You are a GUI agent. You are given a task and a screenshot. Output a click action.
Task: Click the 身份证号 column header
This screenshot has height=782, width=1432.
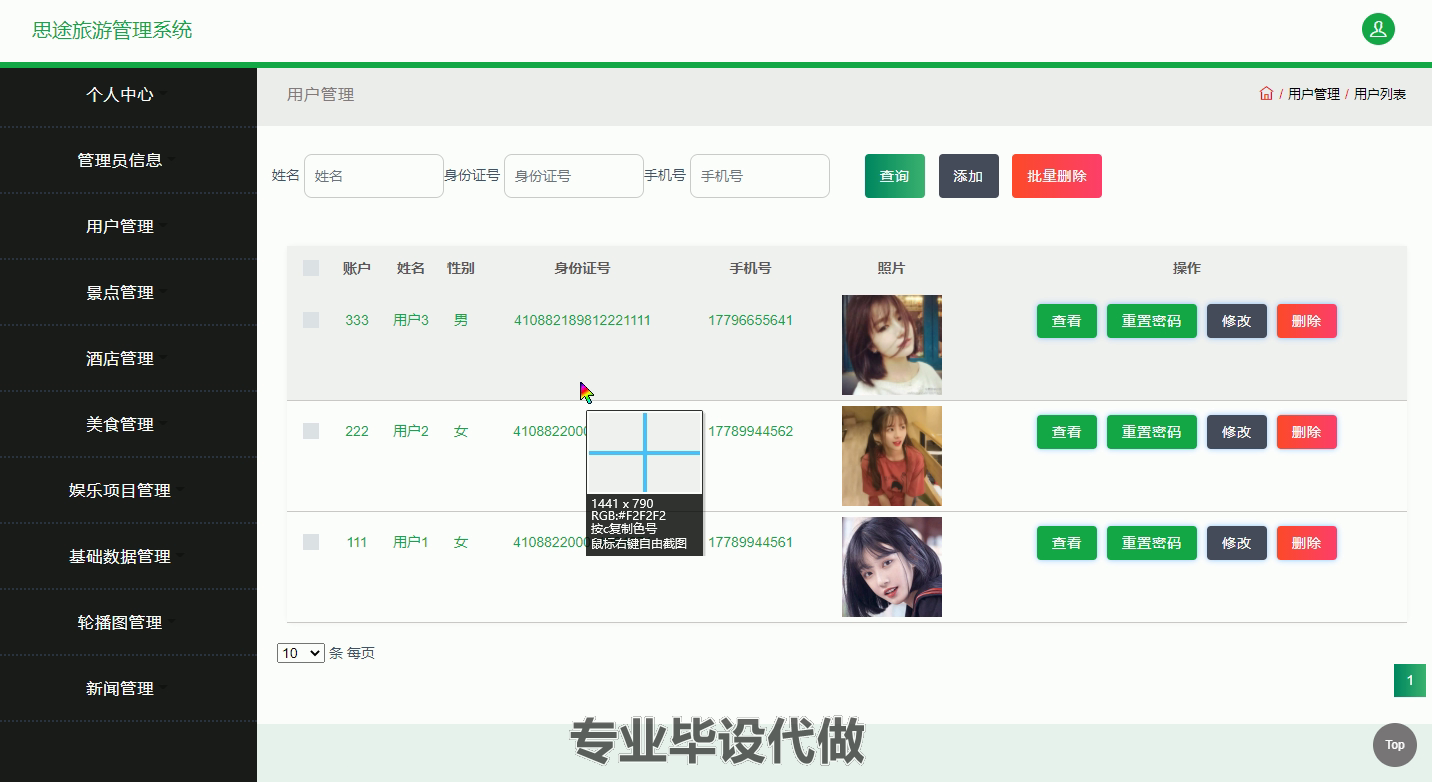coord(582,268)
